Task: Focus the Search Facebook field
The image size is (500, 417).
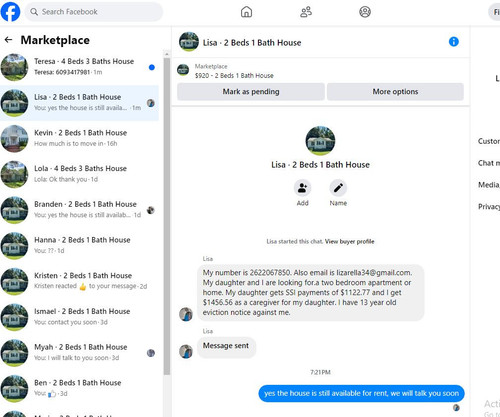Action: coord(94,12)
